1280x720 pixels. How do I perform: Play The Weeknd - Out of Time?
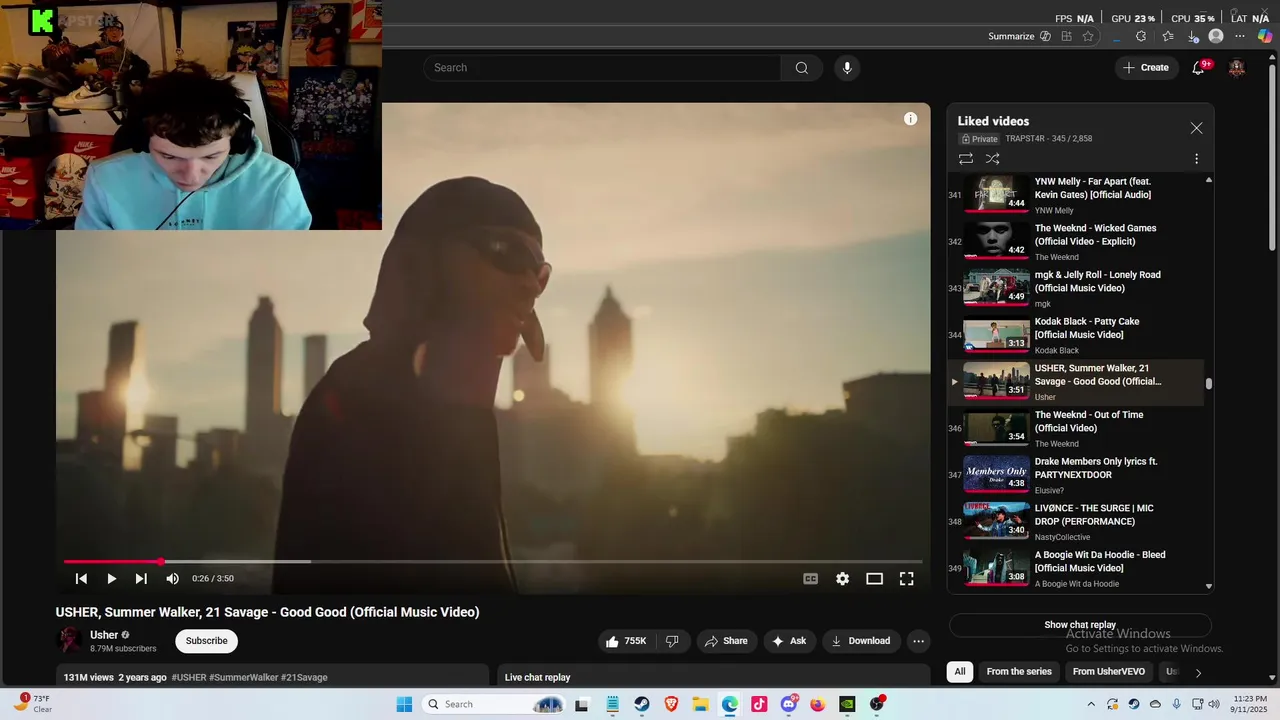1076,429
